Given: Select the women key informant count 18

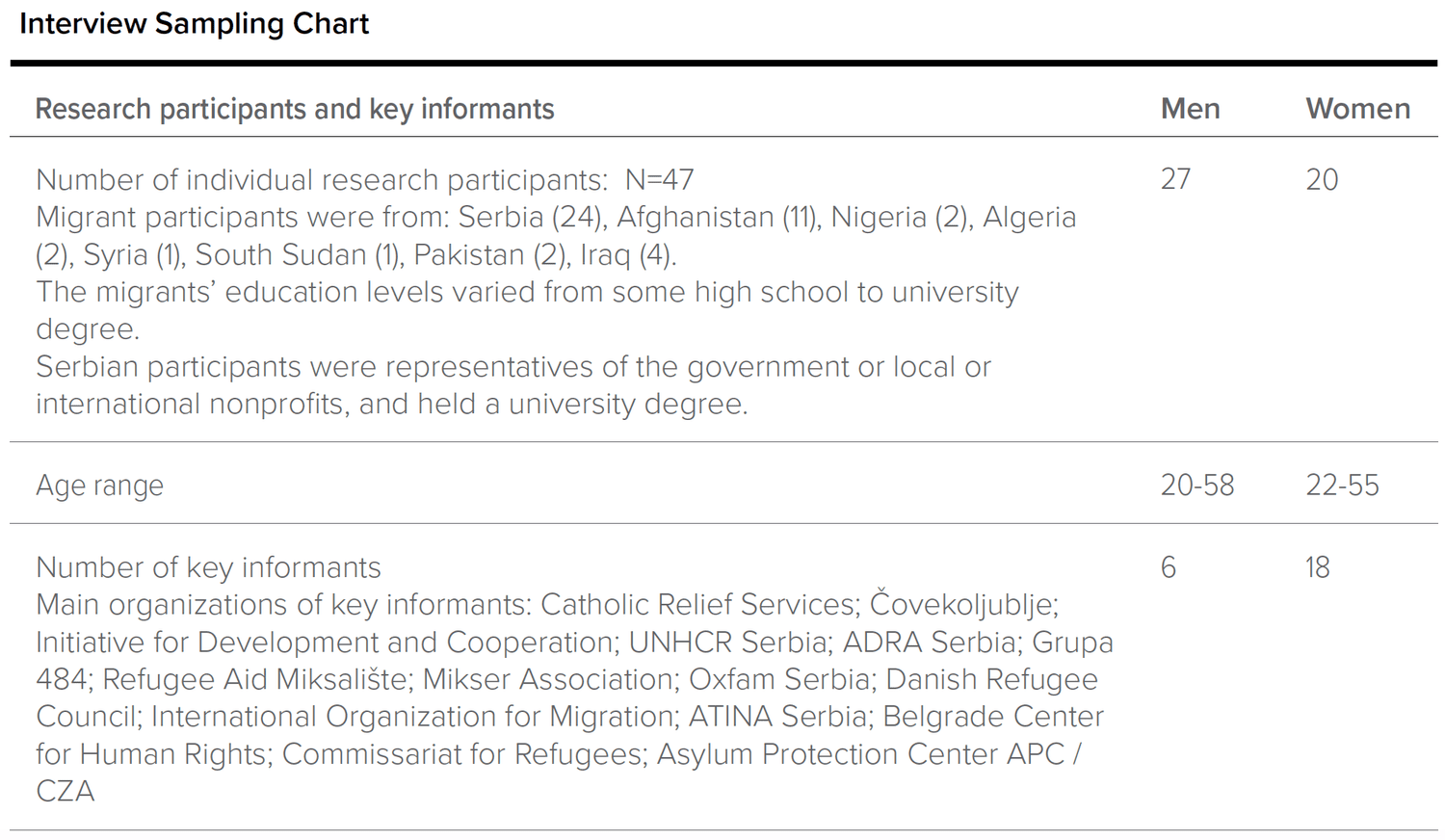Looking at the screenshot, I should (1317, 567).
